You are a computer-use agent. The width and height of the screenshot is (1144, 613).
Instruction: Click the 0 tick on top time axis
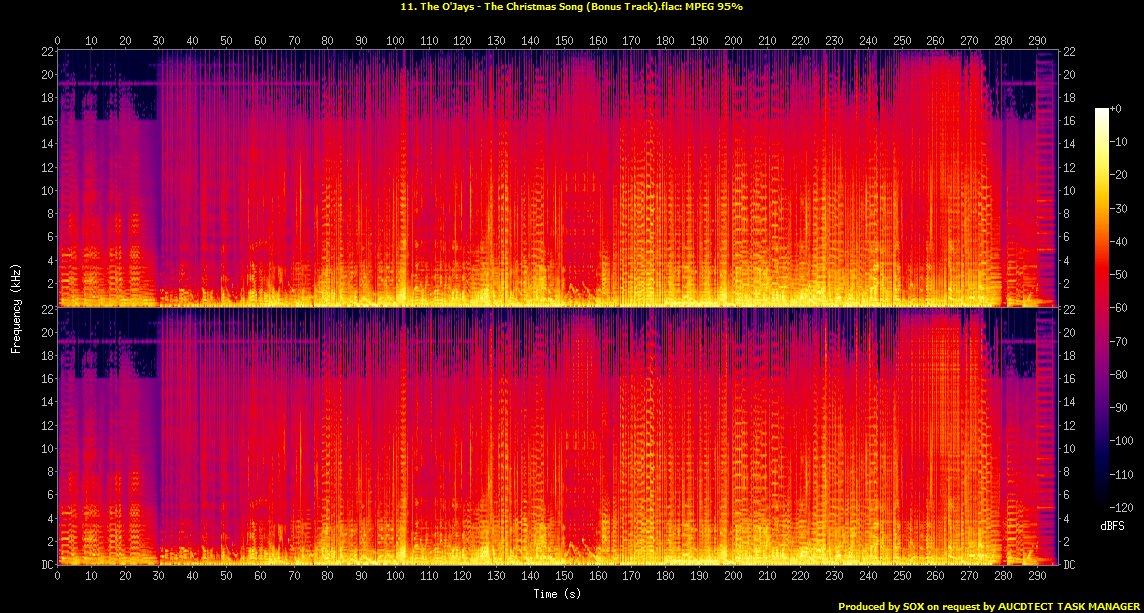(x=58, y=41)
